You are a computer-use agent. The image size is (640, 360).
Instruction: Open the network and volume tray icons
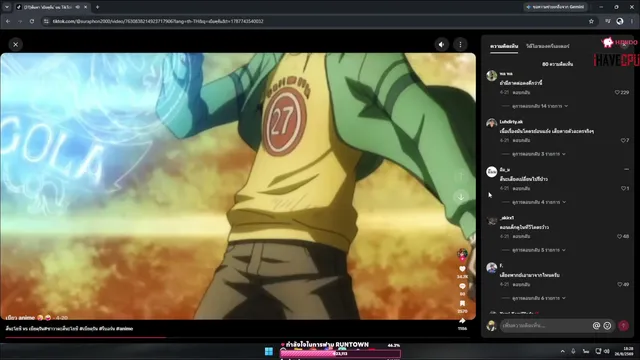602,351
